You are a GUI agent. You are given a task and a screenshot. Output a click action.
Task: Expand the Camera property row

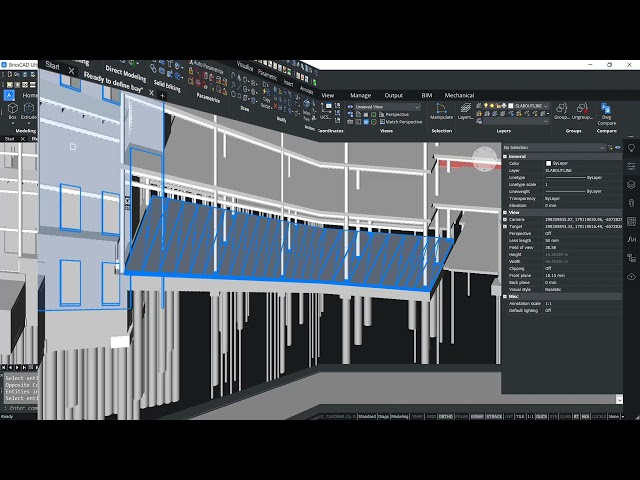pos(505,220)
